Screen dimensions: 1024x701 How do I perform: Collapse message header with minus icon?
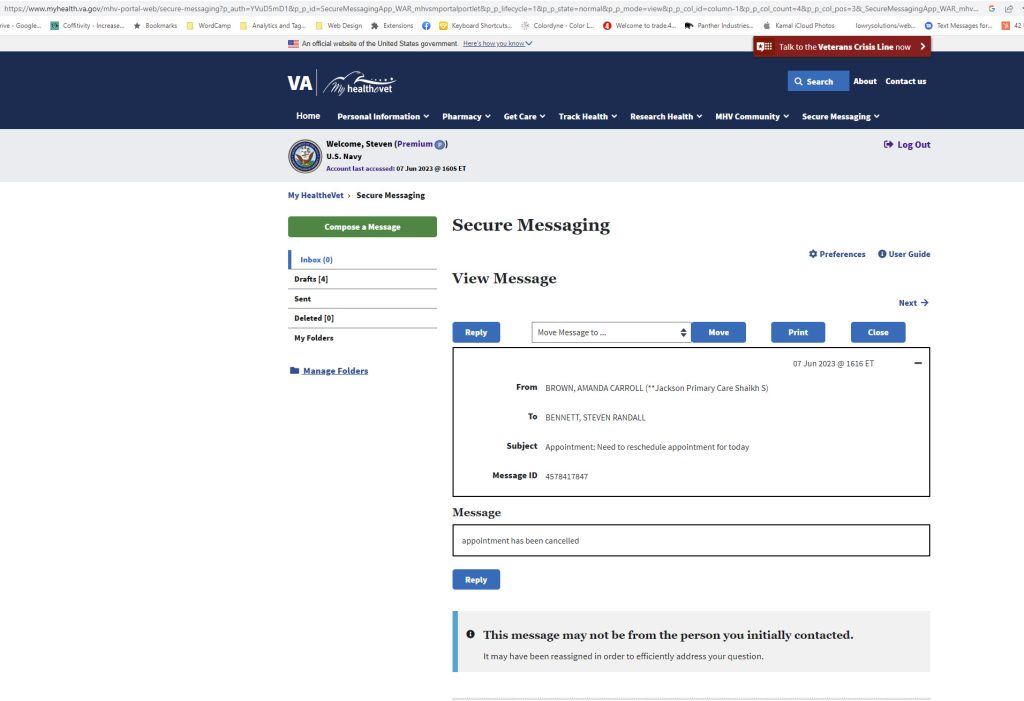pyautogui.click(x=918, y=363)
